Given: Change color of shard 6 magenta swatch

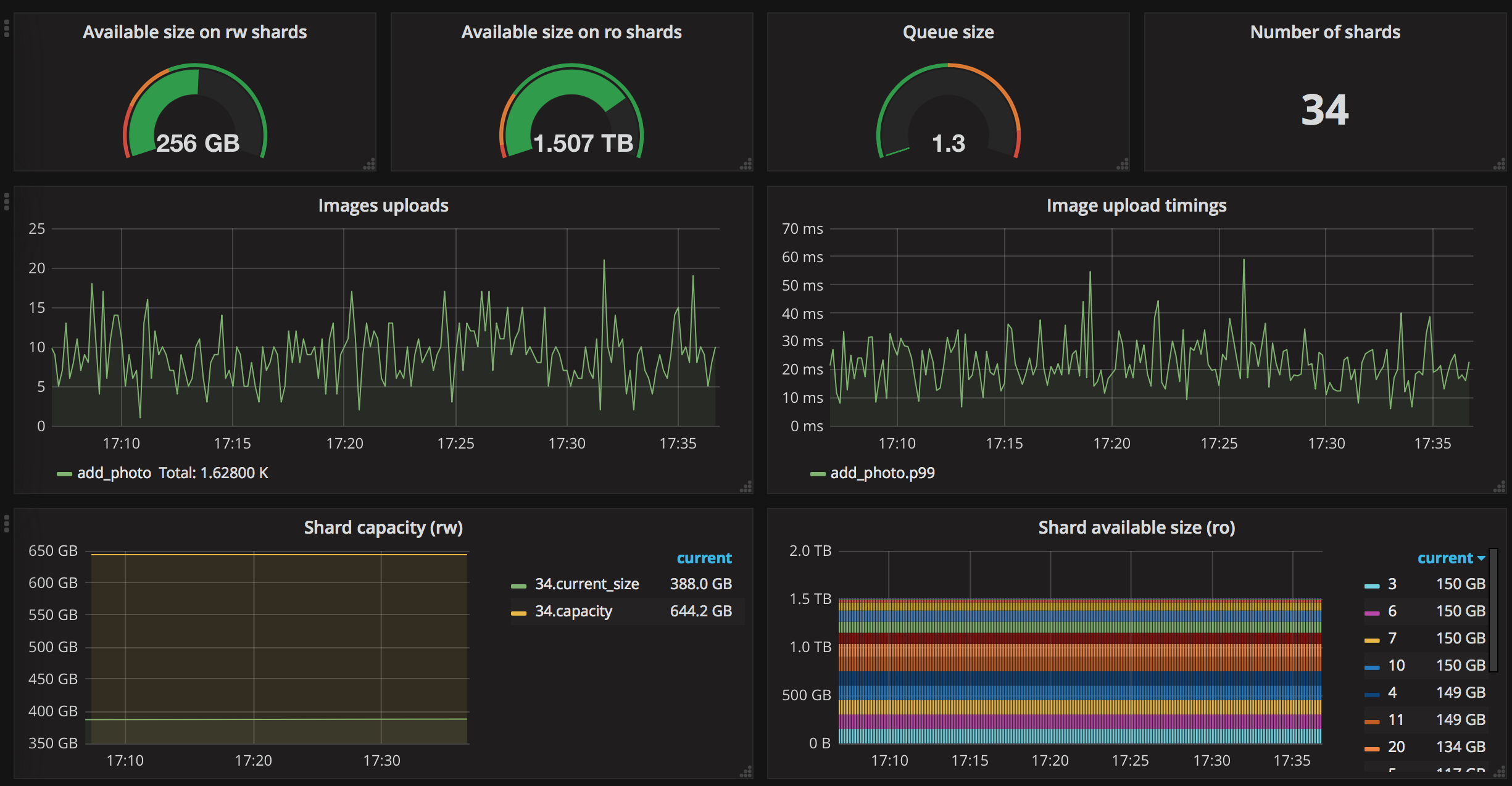Looking at the screenshot, I should (x=1372, y=613).
